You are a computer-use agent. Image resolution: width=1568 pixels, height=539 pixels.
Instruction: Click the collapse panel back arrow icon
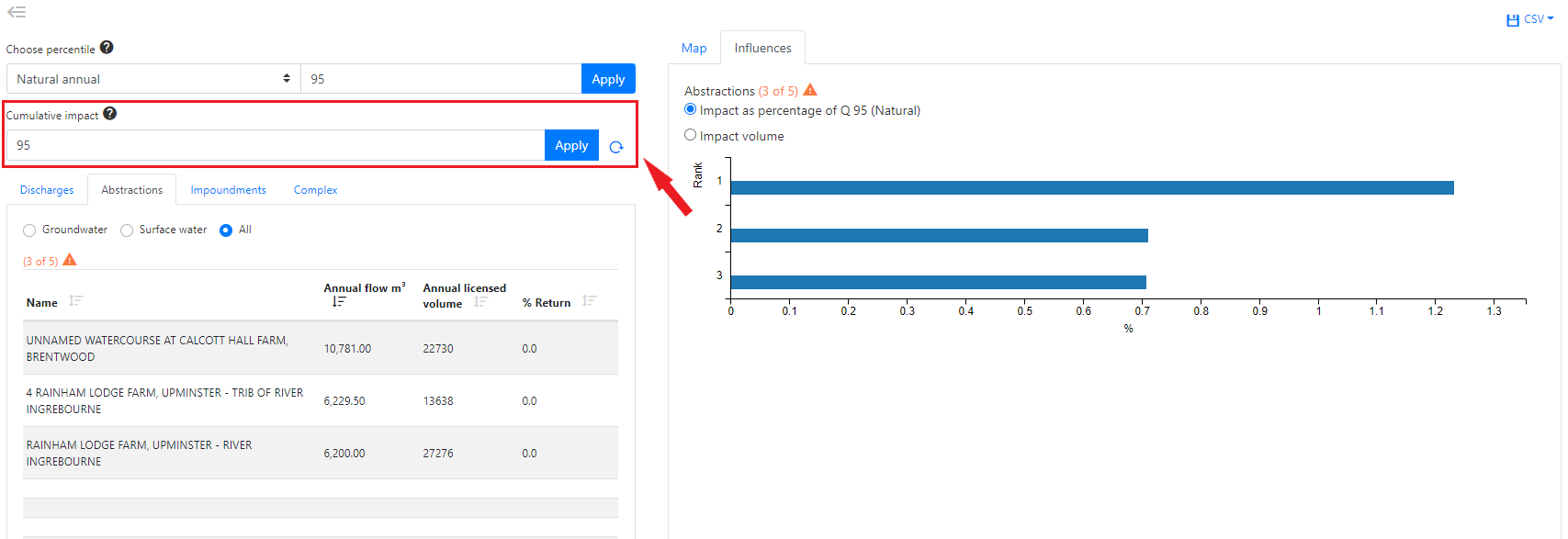[x=17, y=12]
